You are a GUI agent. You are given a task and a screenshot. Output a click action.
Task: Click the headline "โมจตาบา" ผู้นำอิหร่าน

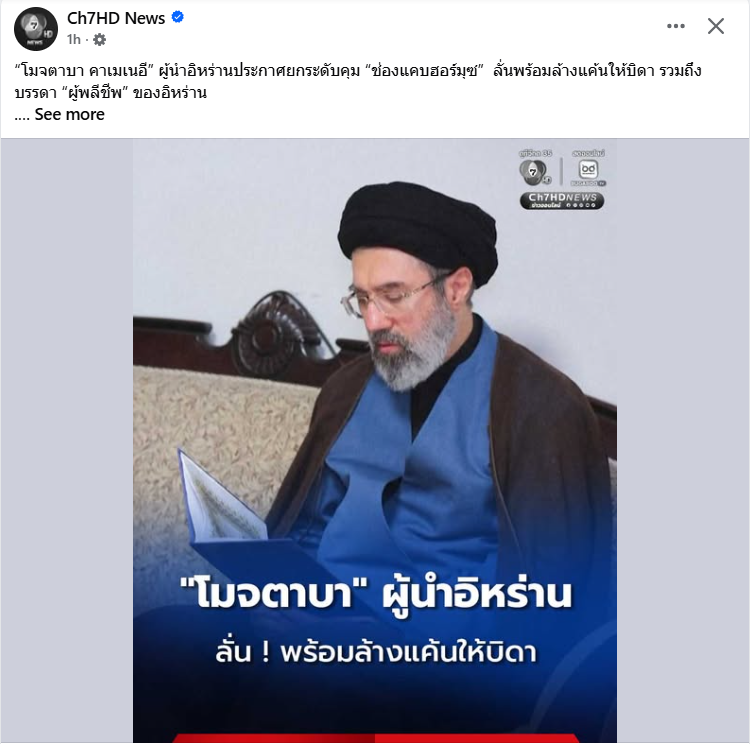tap(375, 594)
